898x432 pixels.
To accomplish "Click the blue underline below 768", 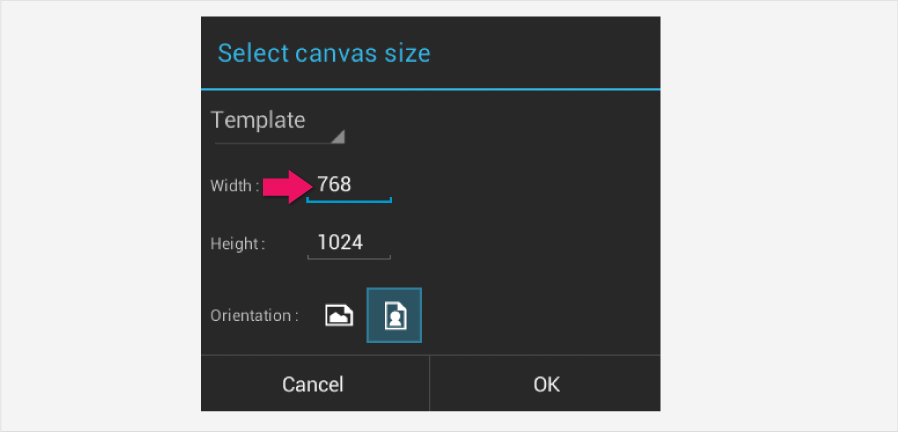I will coord(349,201).
